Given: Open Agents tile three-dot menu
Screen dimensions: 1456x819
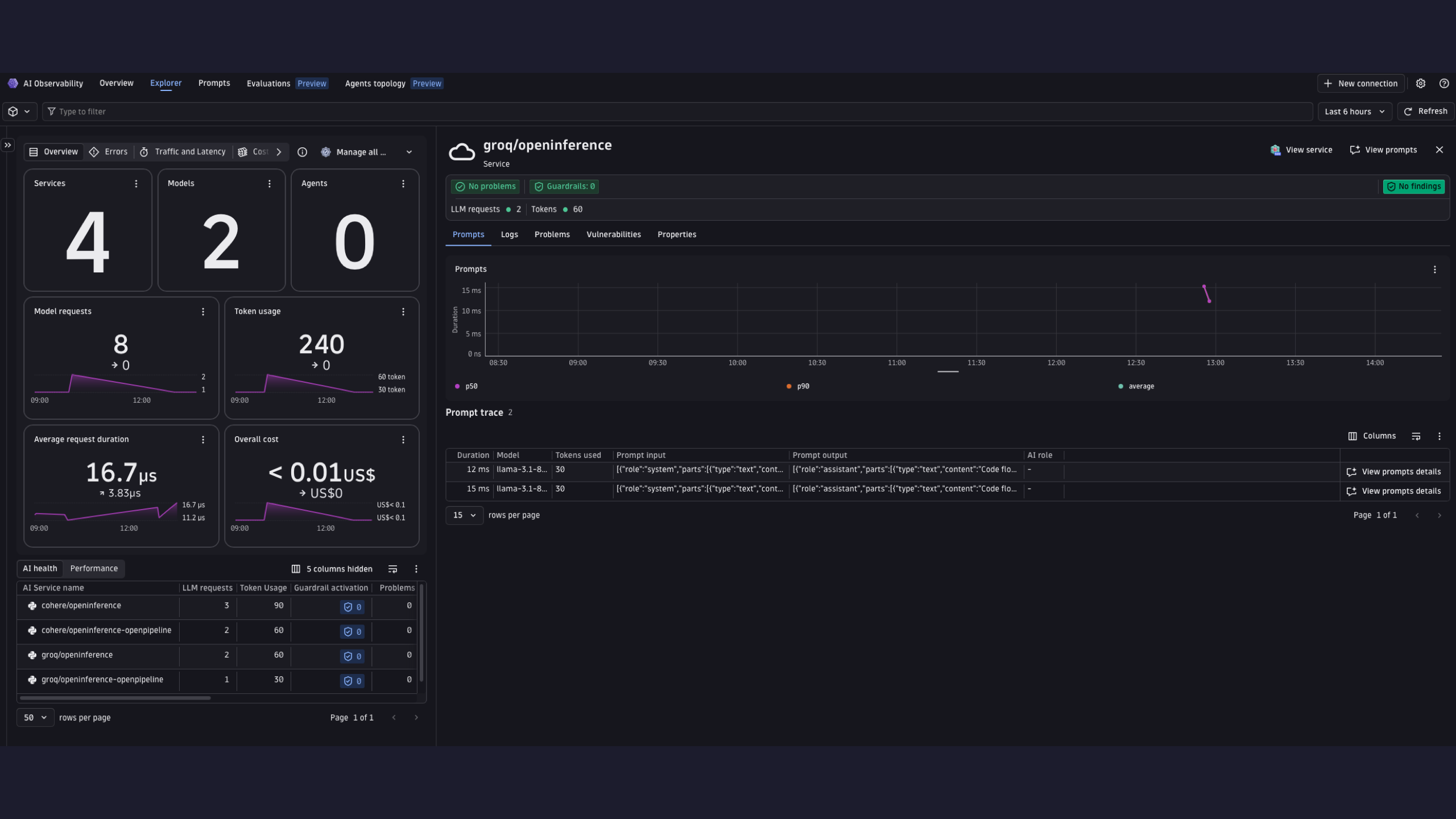Looking at the screenshot, I should [403, 184].
